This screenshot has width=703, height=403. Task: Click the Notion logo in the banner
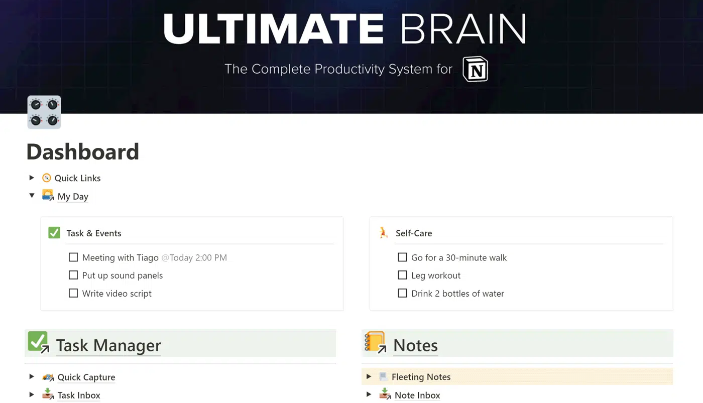(475, 69)
